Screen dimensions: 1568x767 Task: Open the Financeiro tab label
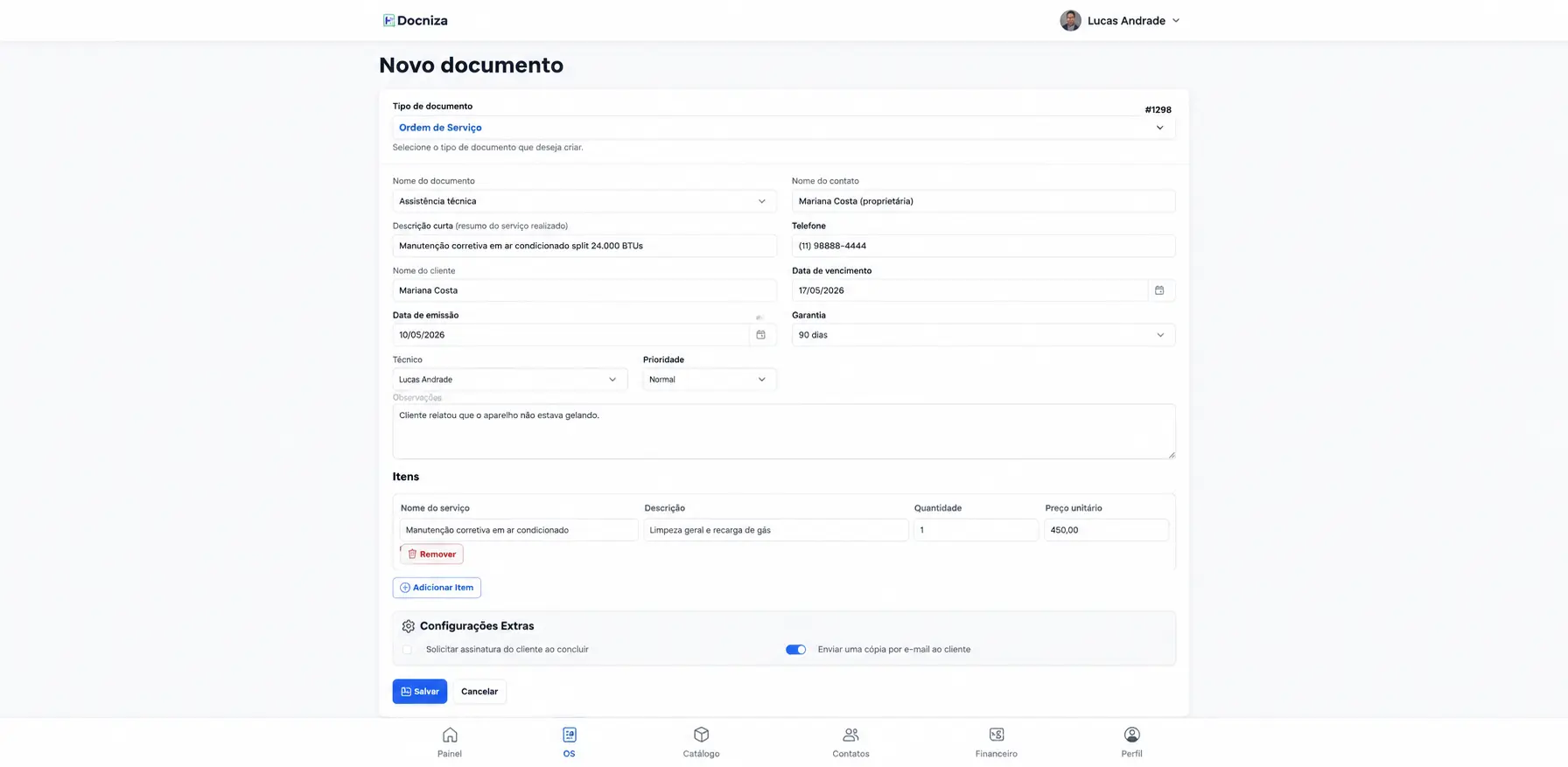(997, 754)
